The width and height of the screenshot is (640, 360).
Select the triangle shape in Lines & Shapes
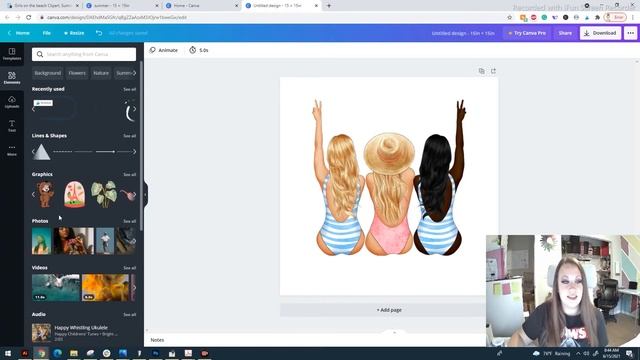tap(41, 152)
